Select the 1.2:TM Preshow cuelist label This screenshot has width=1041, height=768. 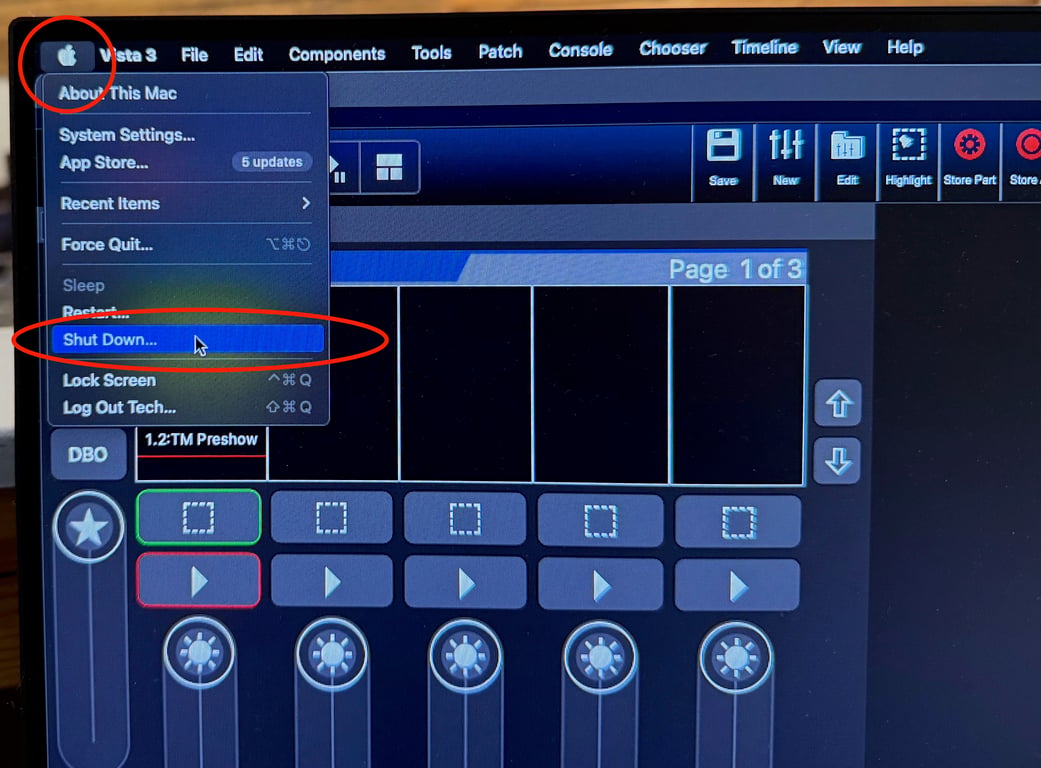pyautogui.click(x=201, y=439)
